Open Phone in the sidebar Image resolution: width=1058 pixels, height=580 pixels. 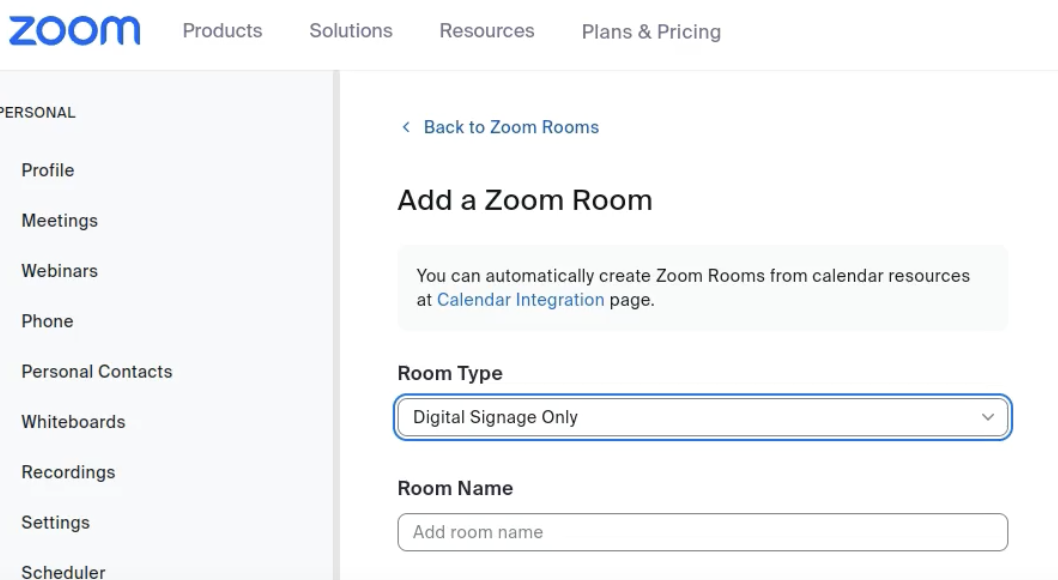pyautogui.click(x=47, y=321)
